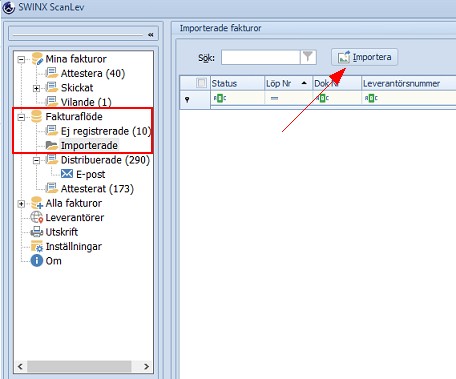Open Attestera (40) in the tree
Image resolution: width=456 pixels, height=379 pixels.
(93, 73)
